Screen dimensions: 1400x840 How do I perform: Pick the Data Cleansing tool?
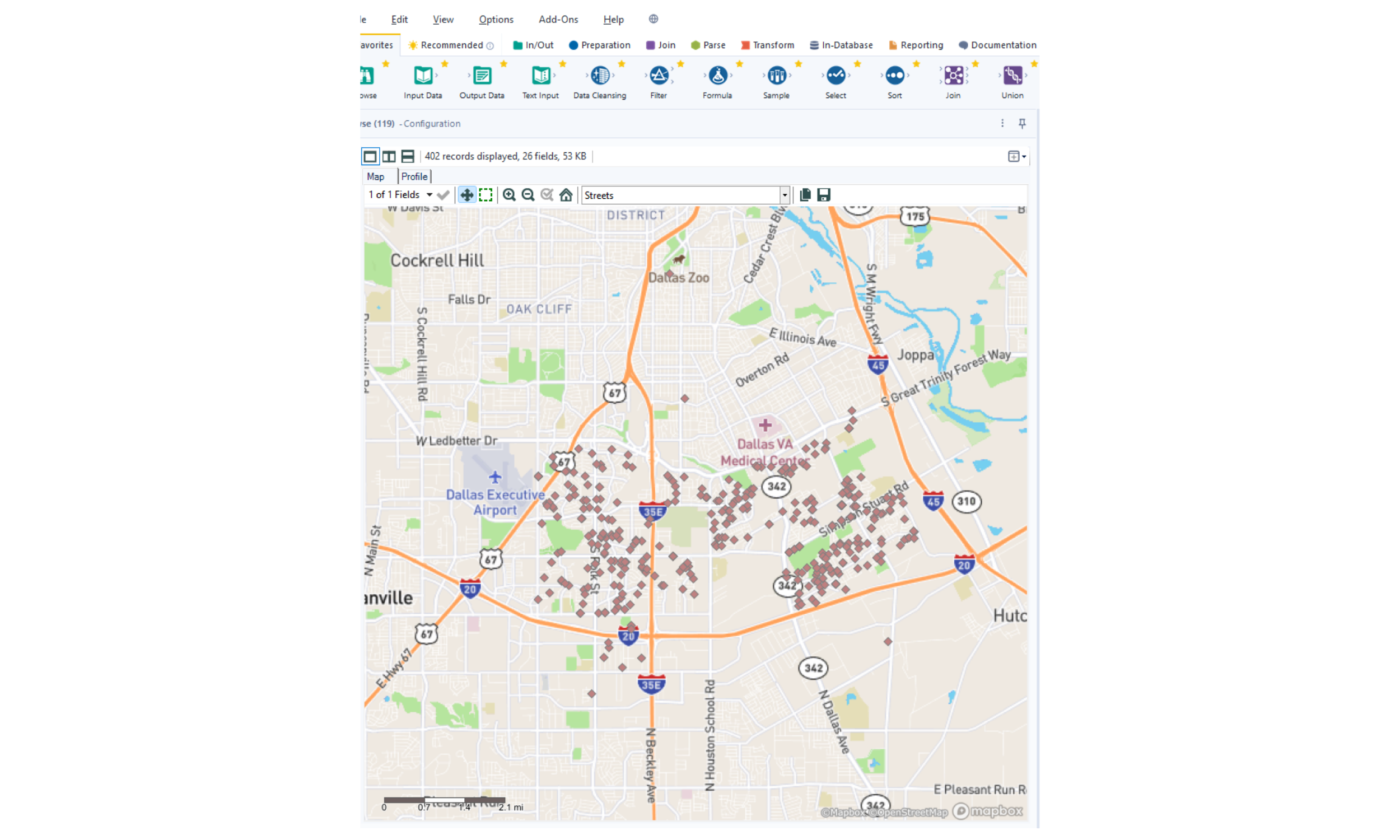[x=600, y=76]
